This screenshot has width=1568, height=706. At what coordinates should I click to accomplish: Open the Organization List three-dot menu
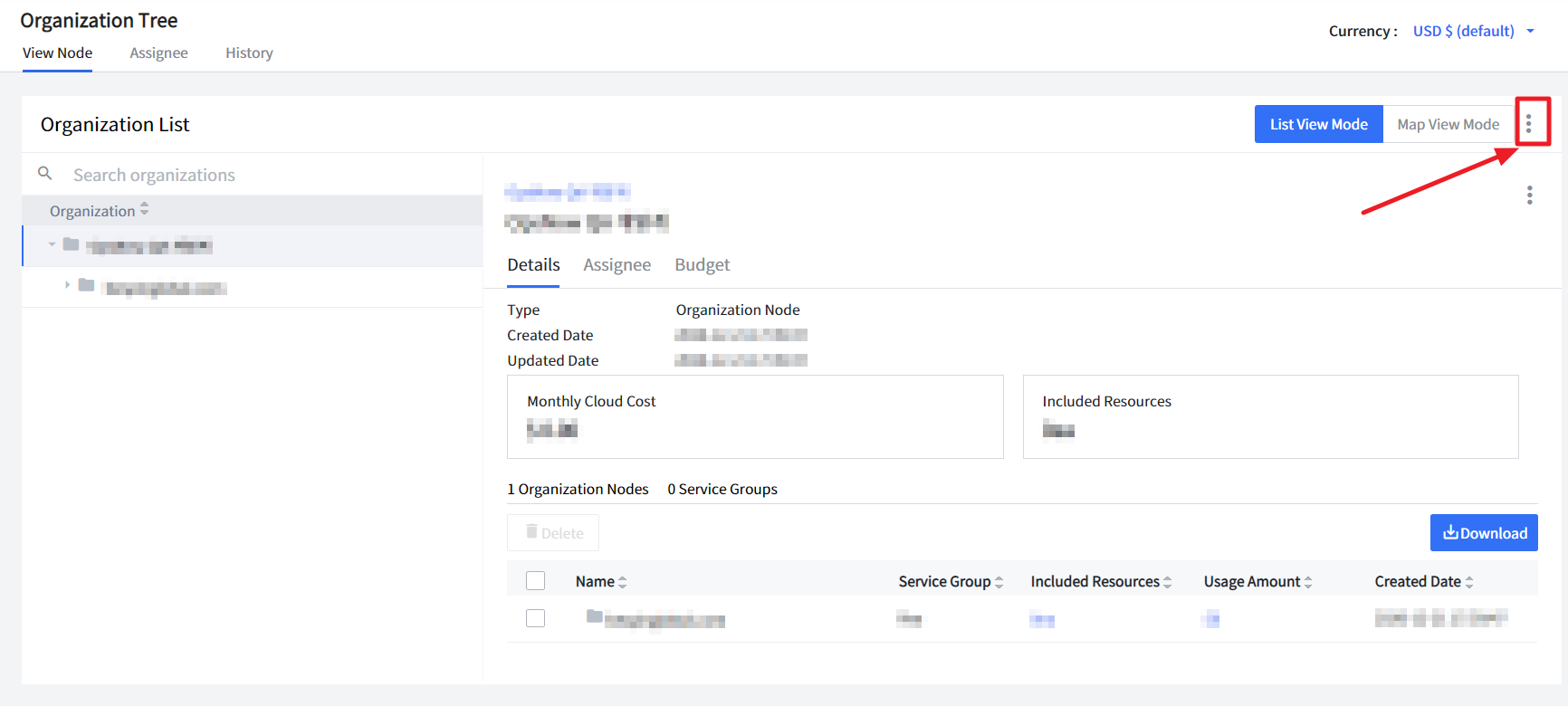tap(1528, 124)
